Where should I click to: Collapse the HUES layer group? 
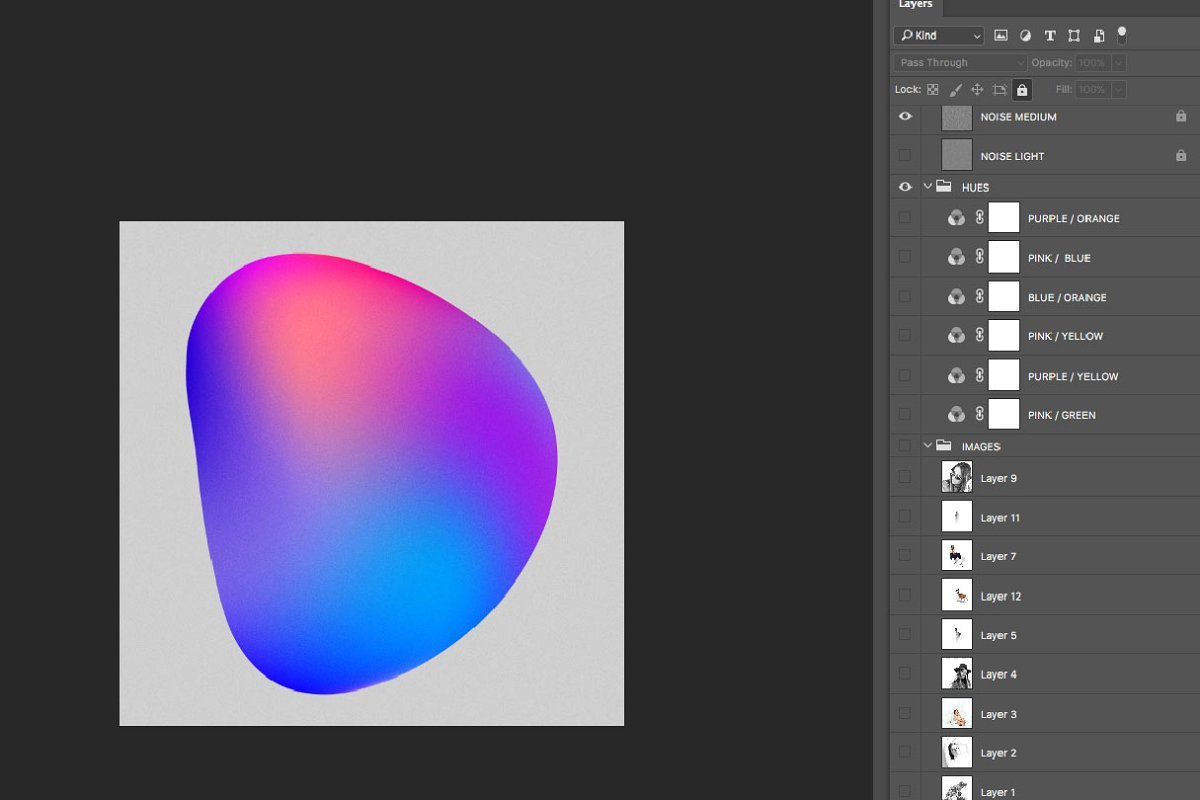click(928, 187)
